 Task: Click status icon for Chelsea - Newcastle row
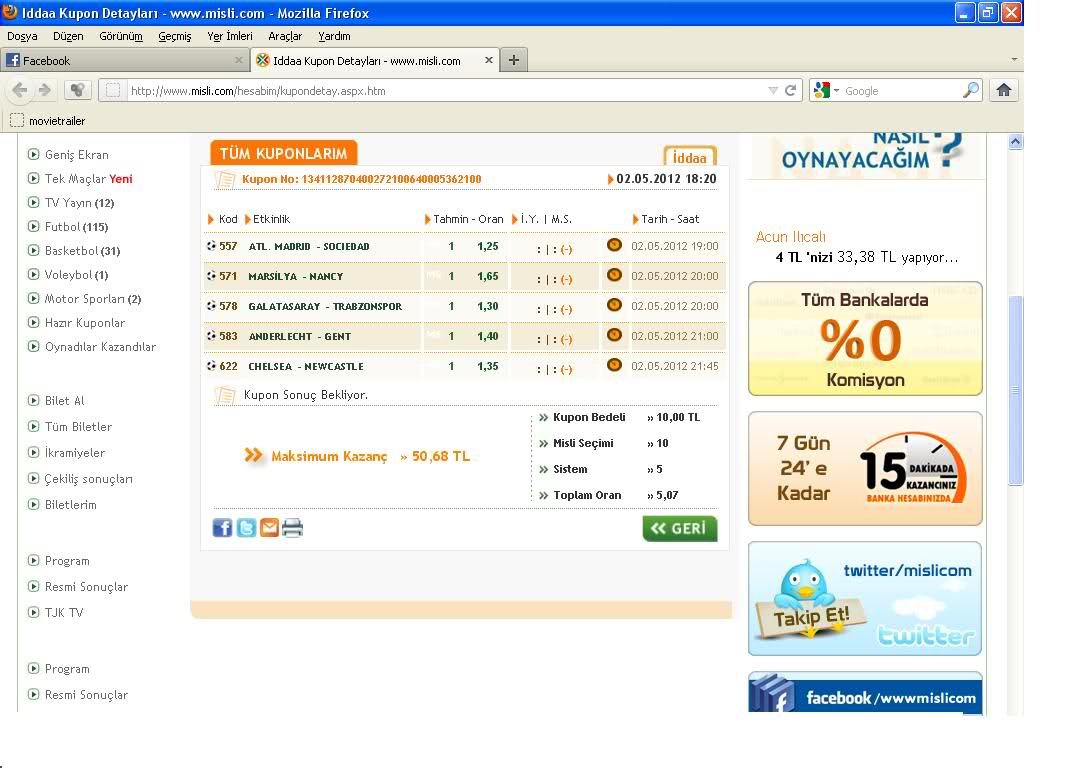tap(614, 365)
